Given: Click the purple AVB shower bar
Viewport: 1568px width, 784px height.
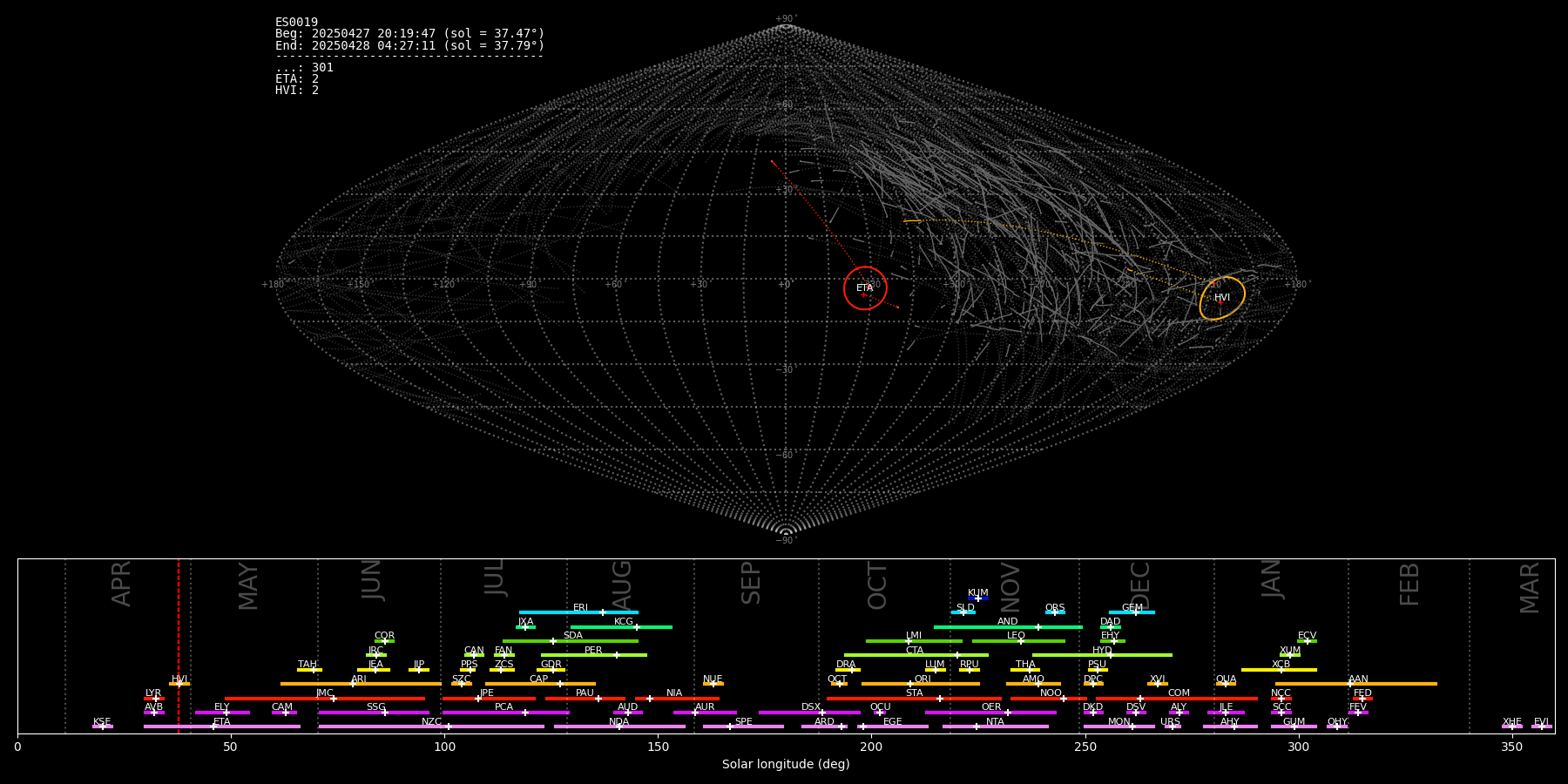Looking at the screenshot, I should coord(154,713).
